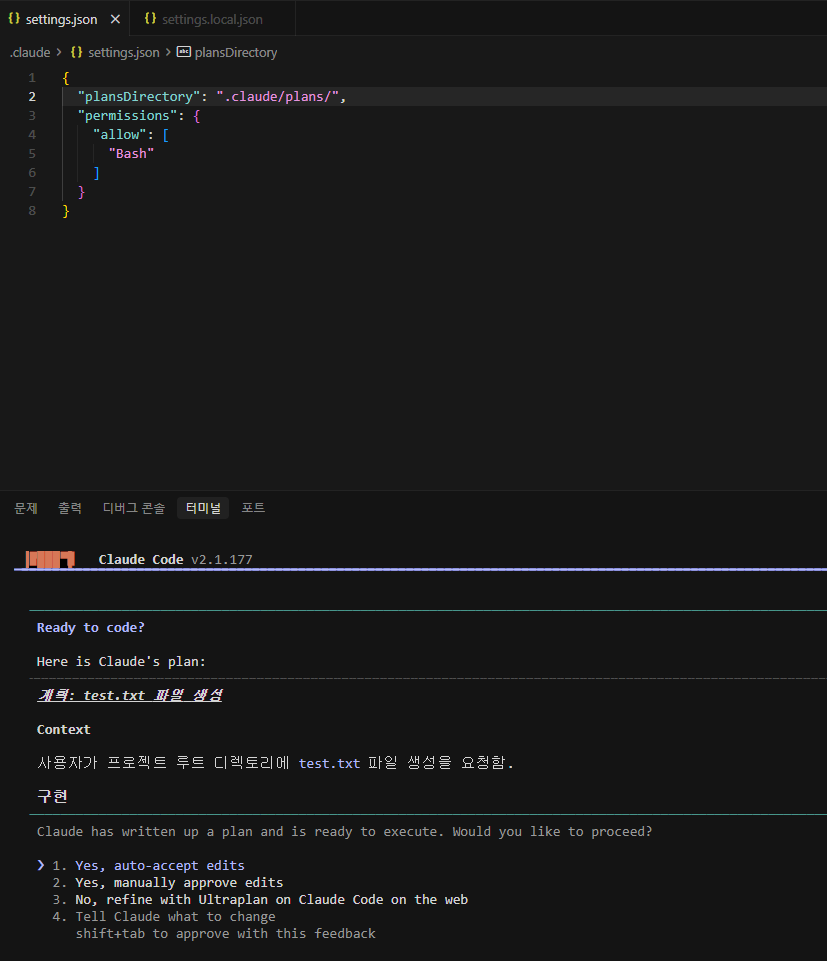827x961 pixels.
Task: Click line number 2 in the gutter
Action: tap(32, 97)
